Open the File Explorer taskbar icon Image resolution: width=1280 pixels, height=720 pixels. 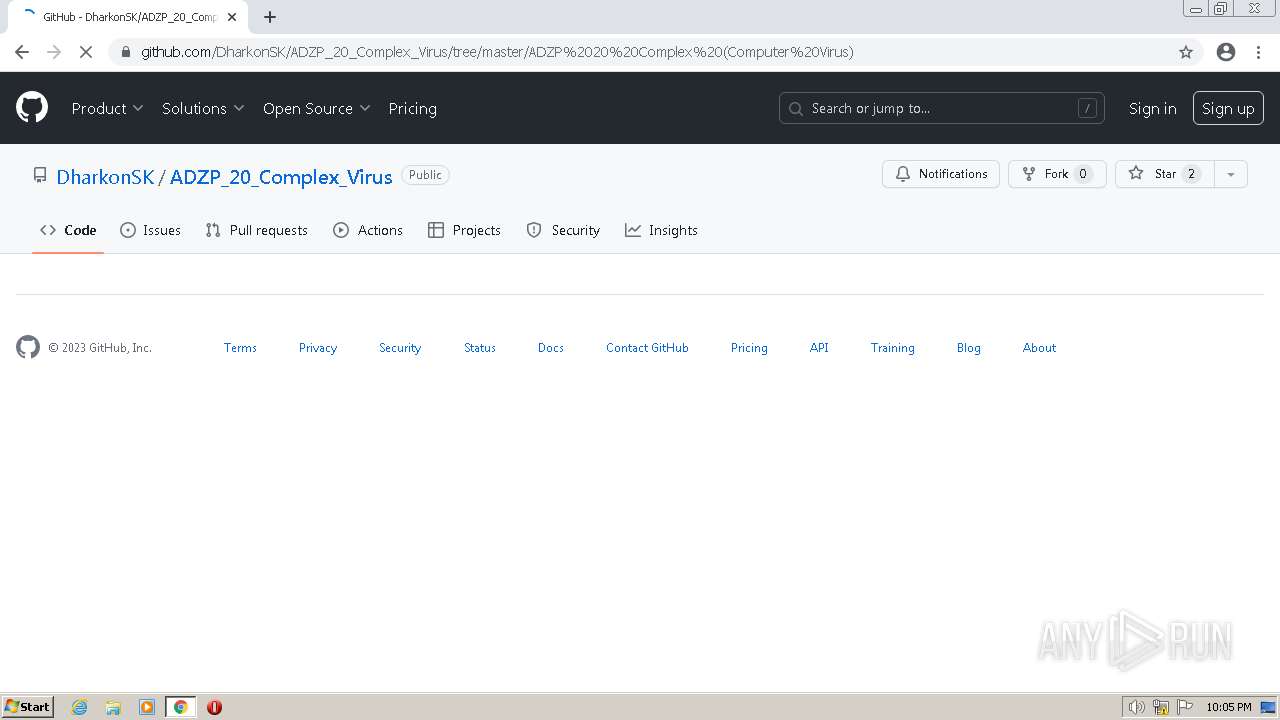point(113,707)
